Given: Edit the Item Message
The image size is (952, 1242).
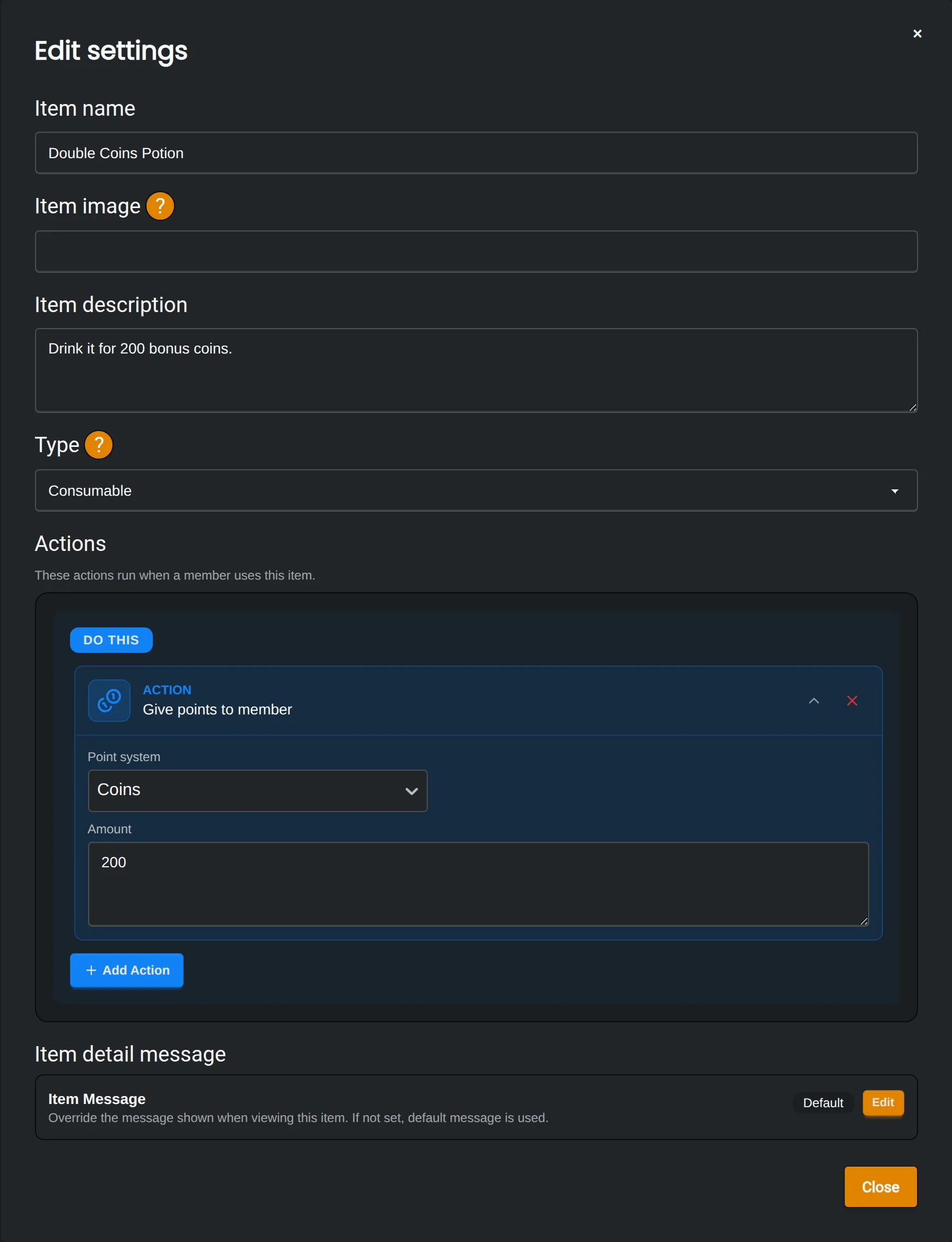Looking at the screenshot, I should (883, 1102).
